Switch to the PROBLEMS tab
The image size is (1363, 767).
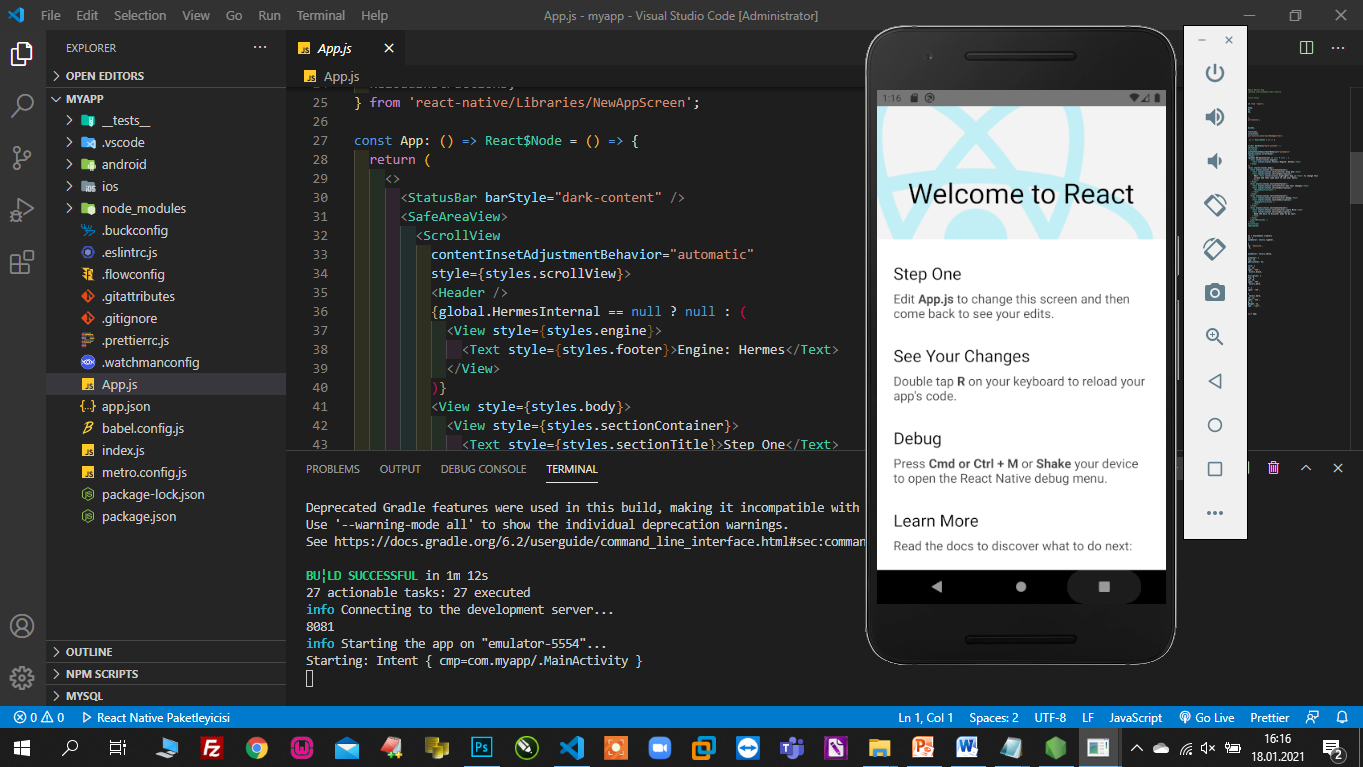[x=332, y=469]
